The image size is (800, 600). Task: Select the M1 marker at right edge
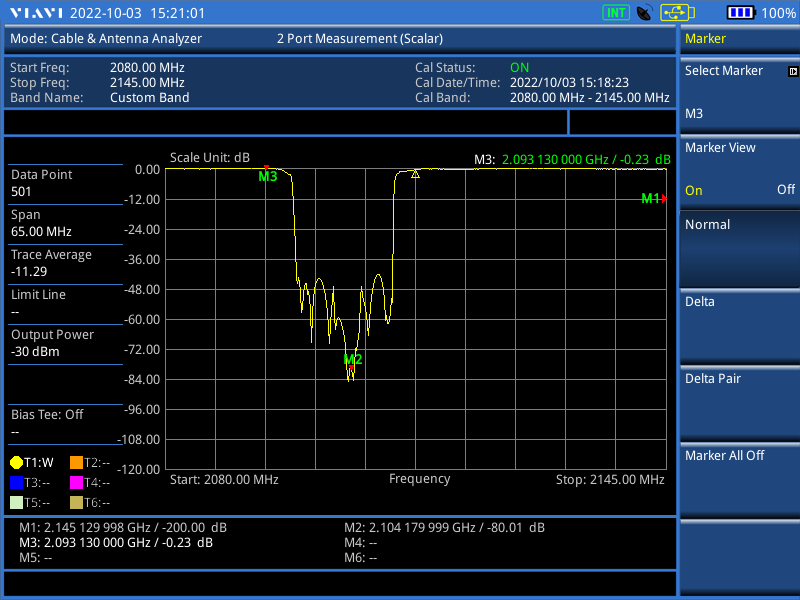pyautogui.click(x=654, y=198)
